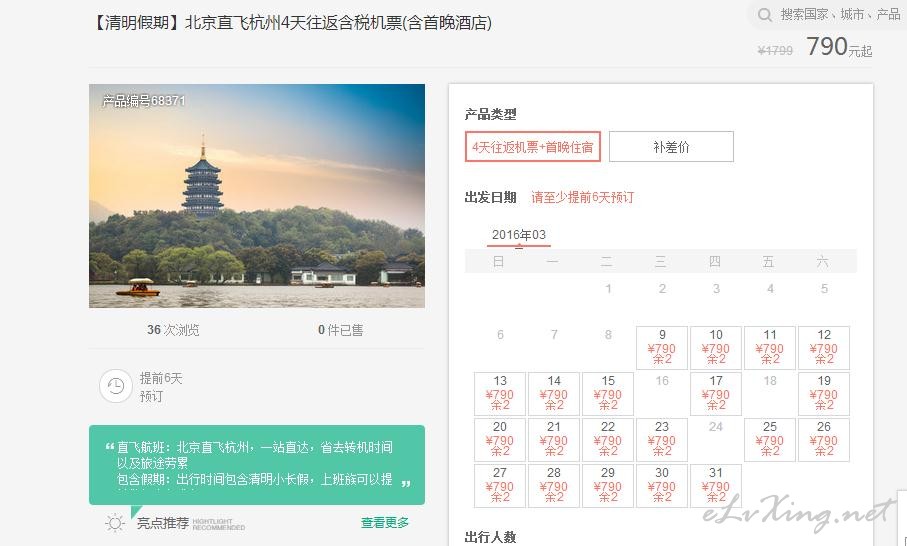Choose departure date March 13
The height and width of the screenshot is (546, 907).
(500, 394)
